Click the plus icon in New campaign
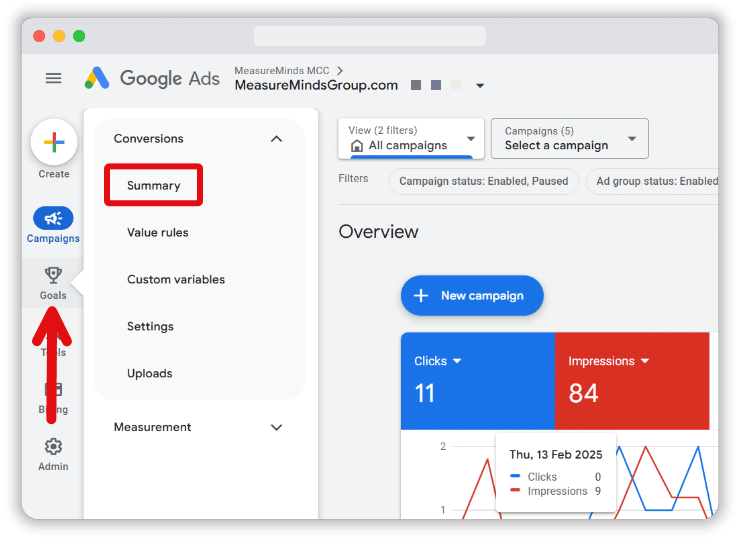 [x=421, y=296]
